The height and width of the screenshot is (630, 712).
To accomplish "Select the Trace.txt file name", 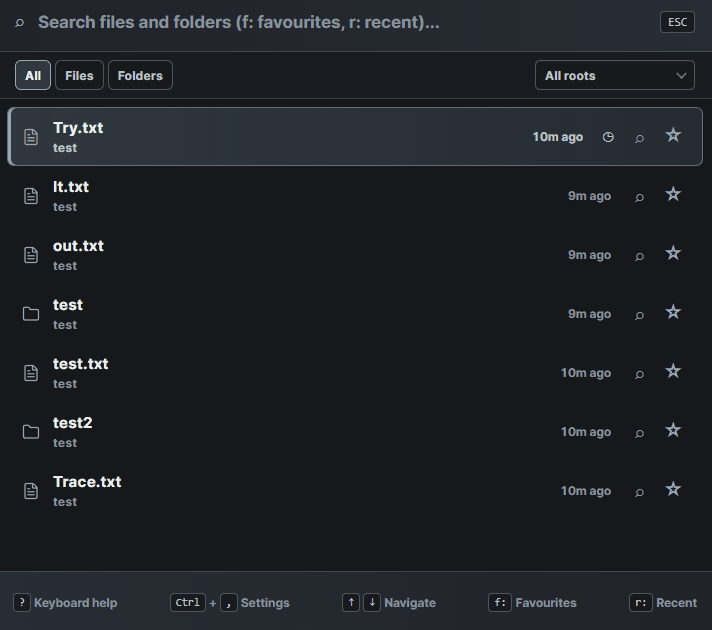I will (x=87, y=482).
